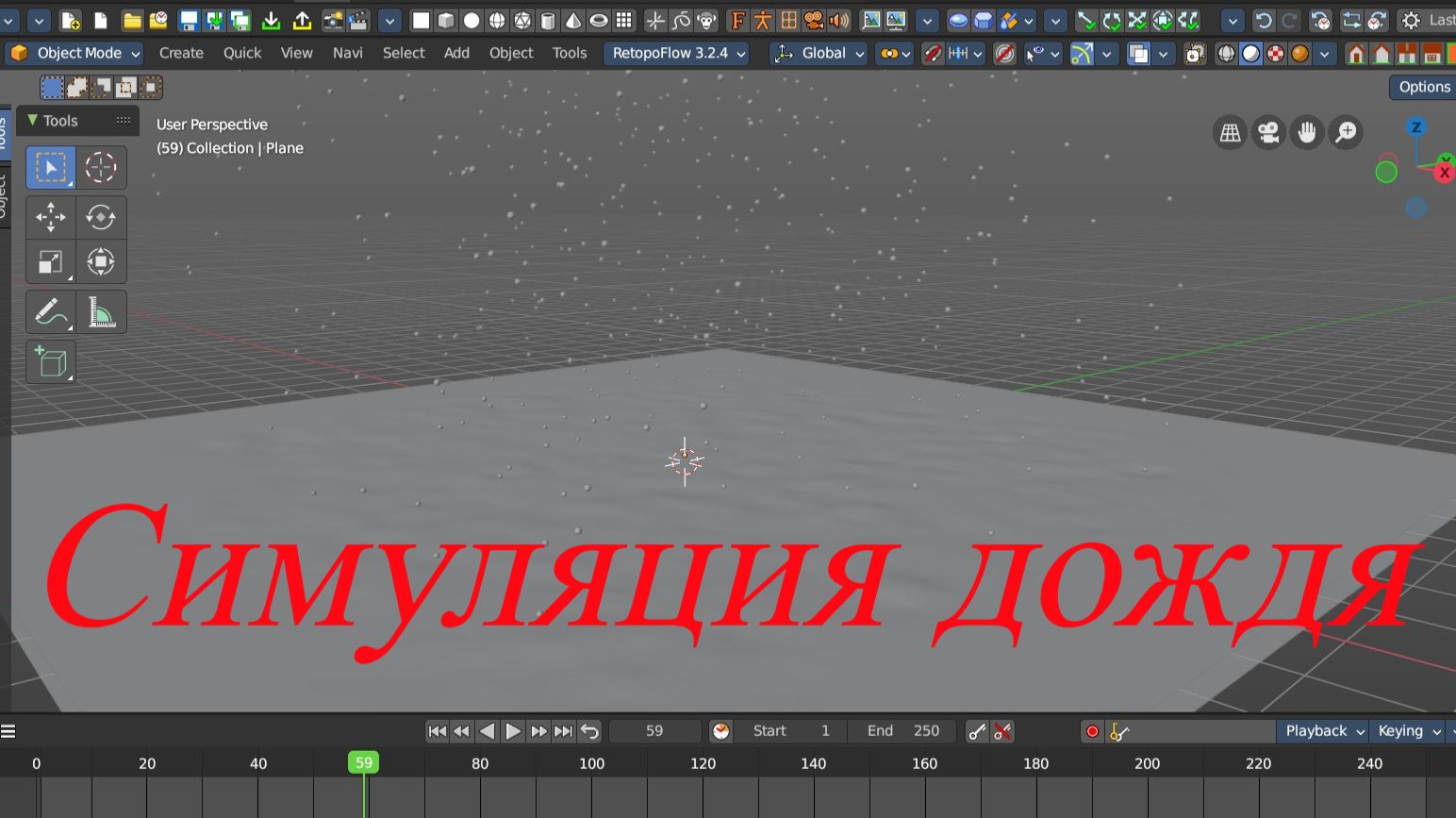Toggle viewport gizmos display

(1082, 54)
